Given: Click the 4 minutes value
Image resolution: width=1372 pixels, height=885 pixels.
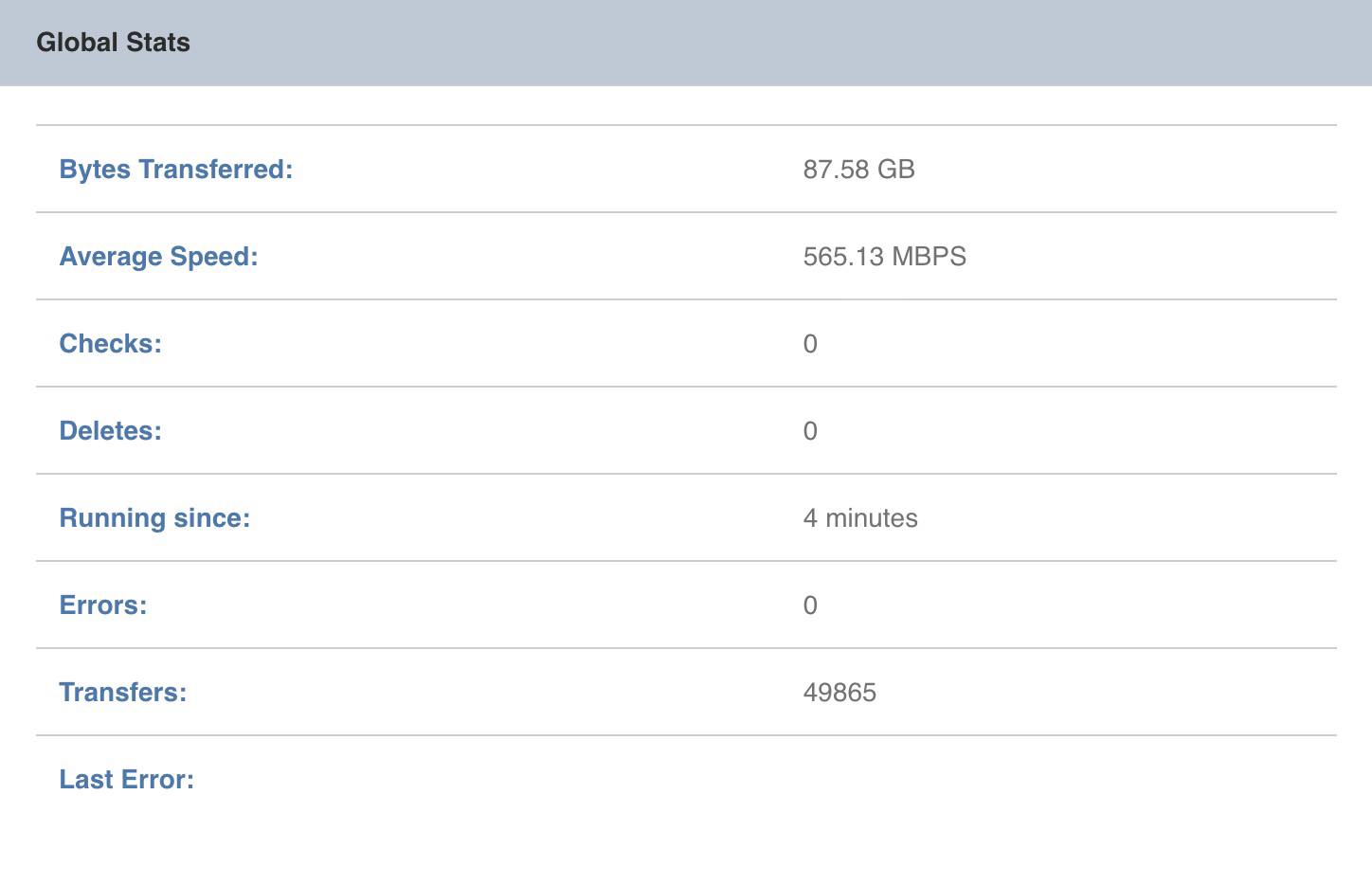Looking at the screenshot, I should click(860, 518).
